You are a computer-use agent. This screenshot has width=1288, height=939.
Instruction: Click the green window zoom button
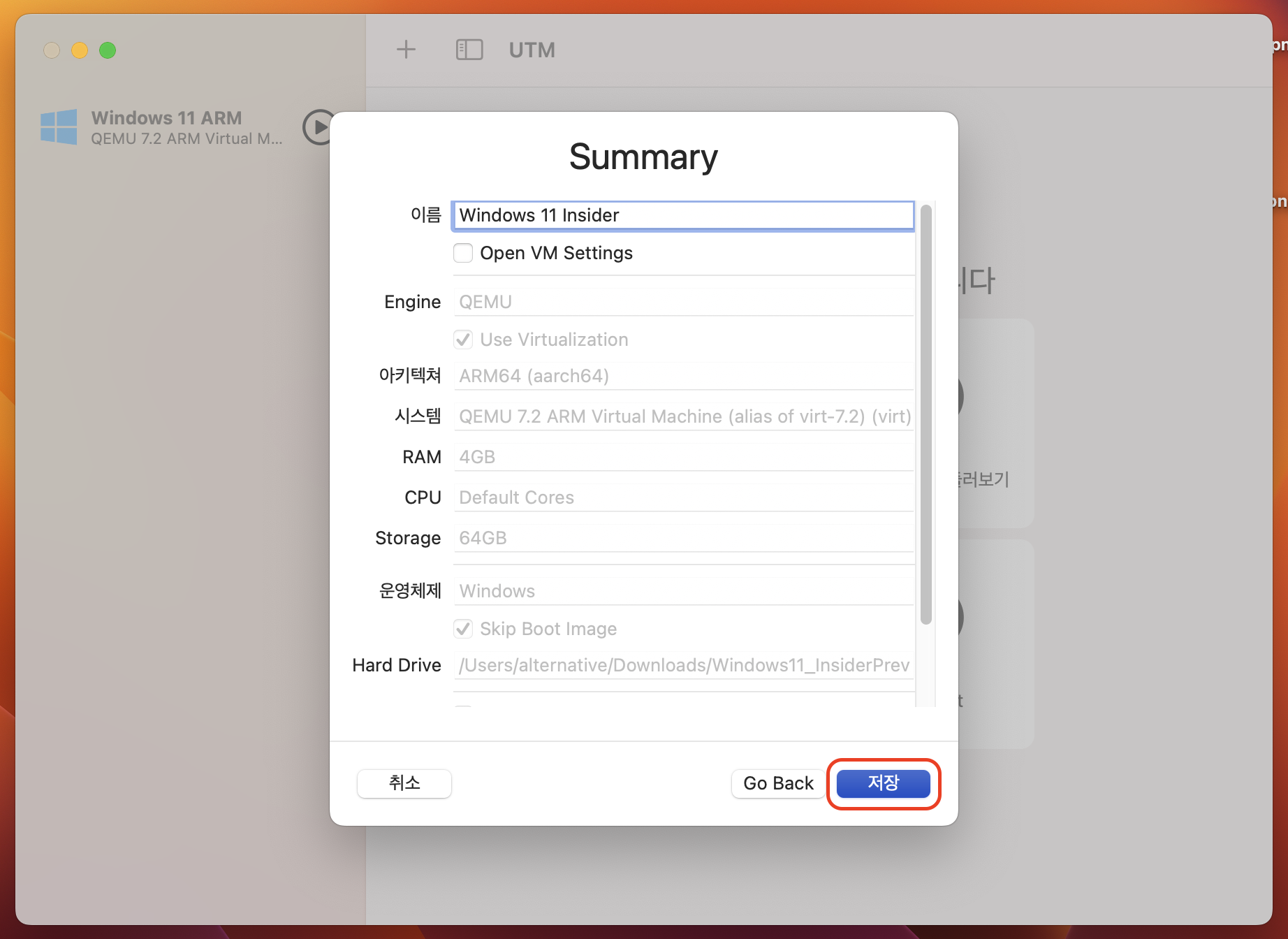(x=108, y=50)
